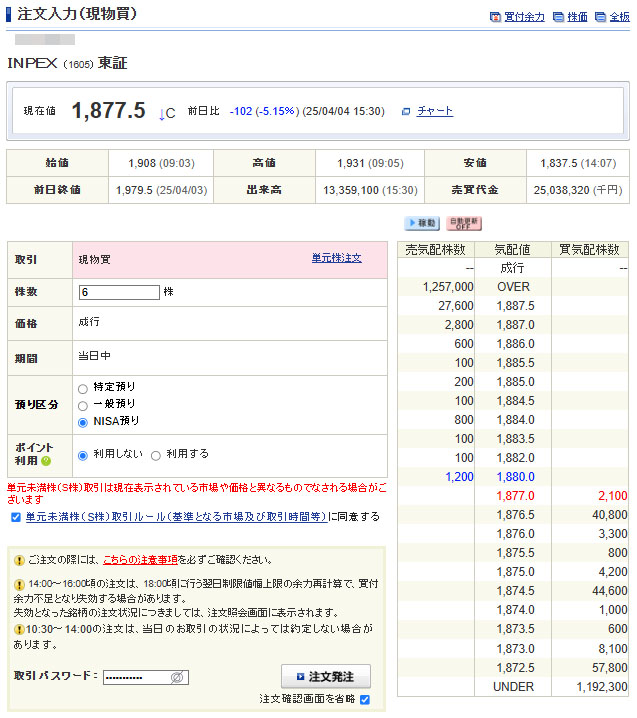This screenshot has width=637, height=718.
Task: Toggle the 自動更新 OFF auto-refresh button
Action: click(x=463, y=223)
